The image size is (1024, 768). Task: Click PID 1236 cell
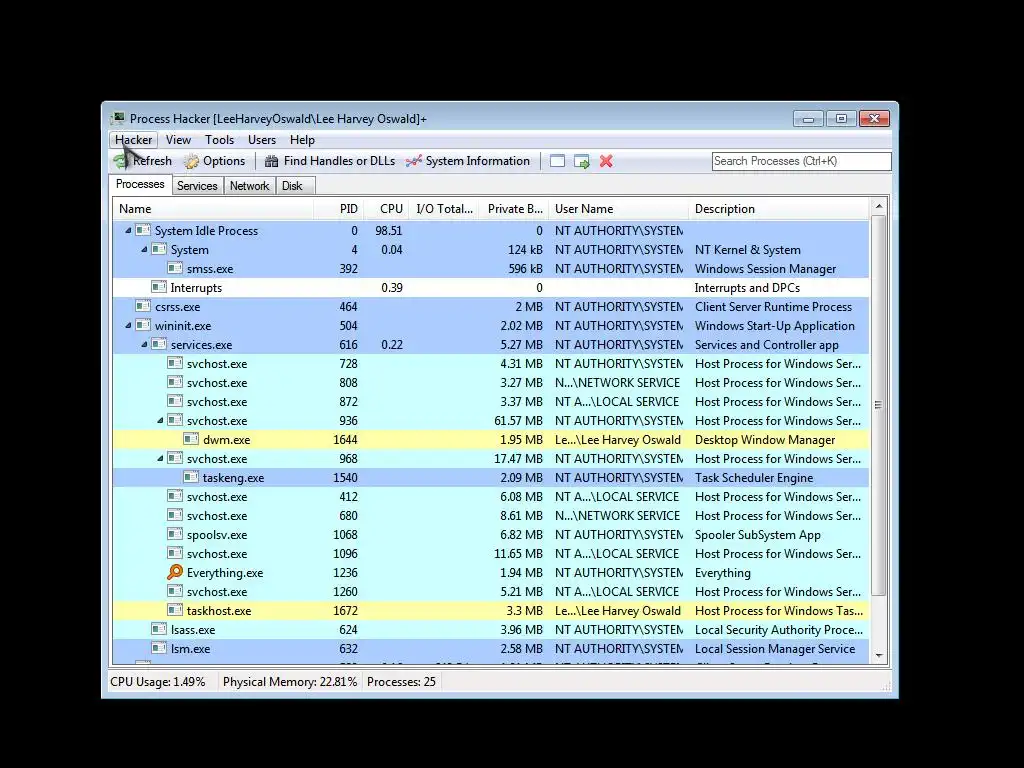click(345, 573)
